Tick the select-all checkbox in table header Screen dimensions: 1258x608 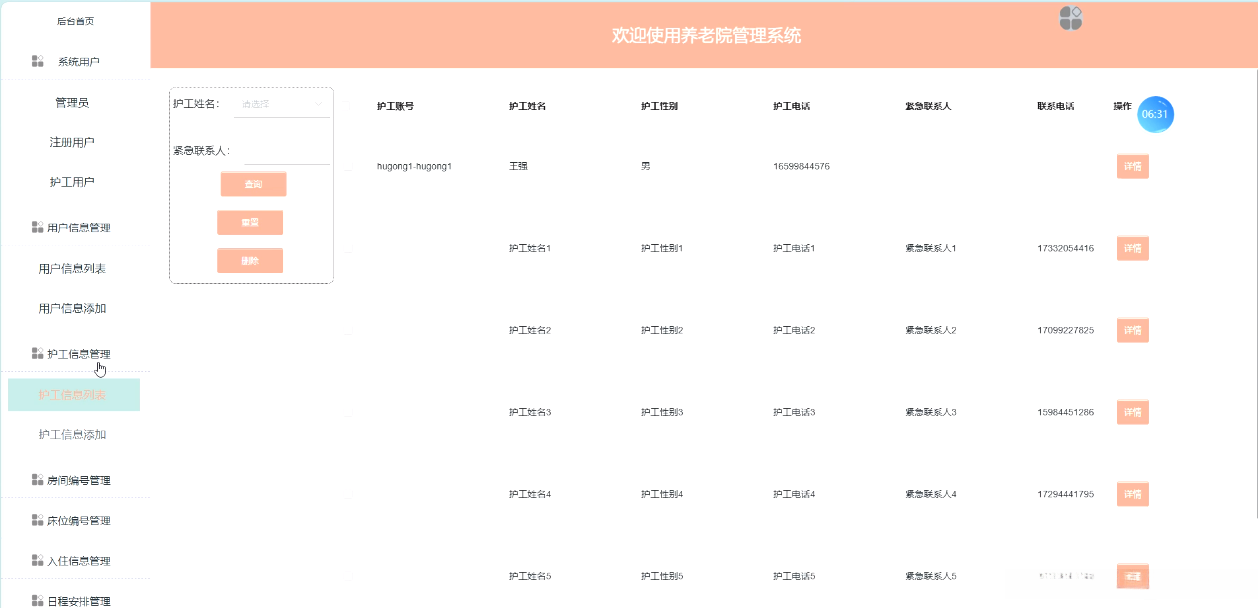coord(348,106)
